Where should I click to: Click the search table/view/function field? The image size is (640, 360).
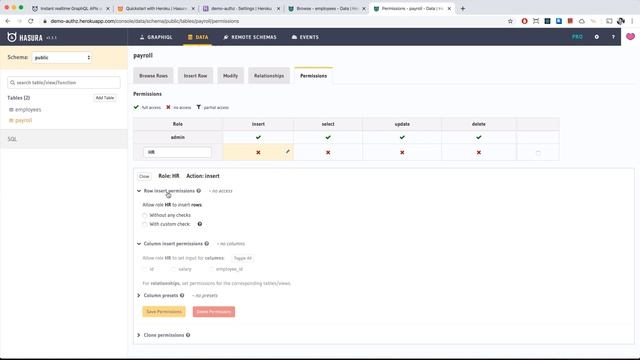click(x=64, y=82)
